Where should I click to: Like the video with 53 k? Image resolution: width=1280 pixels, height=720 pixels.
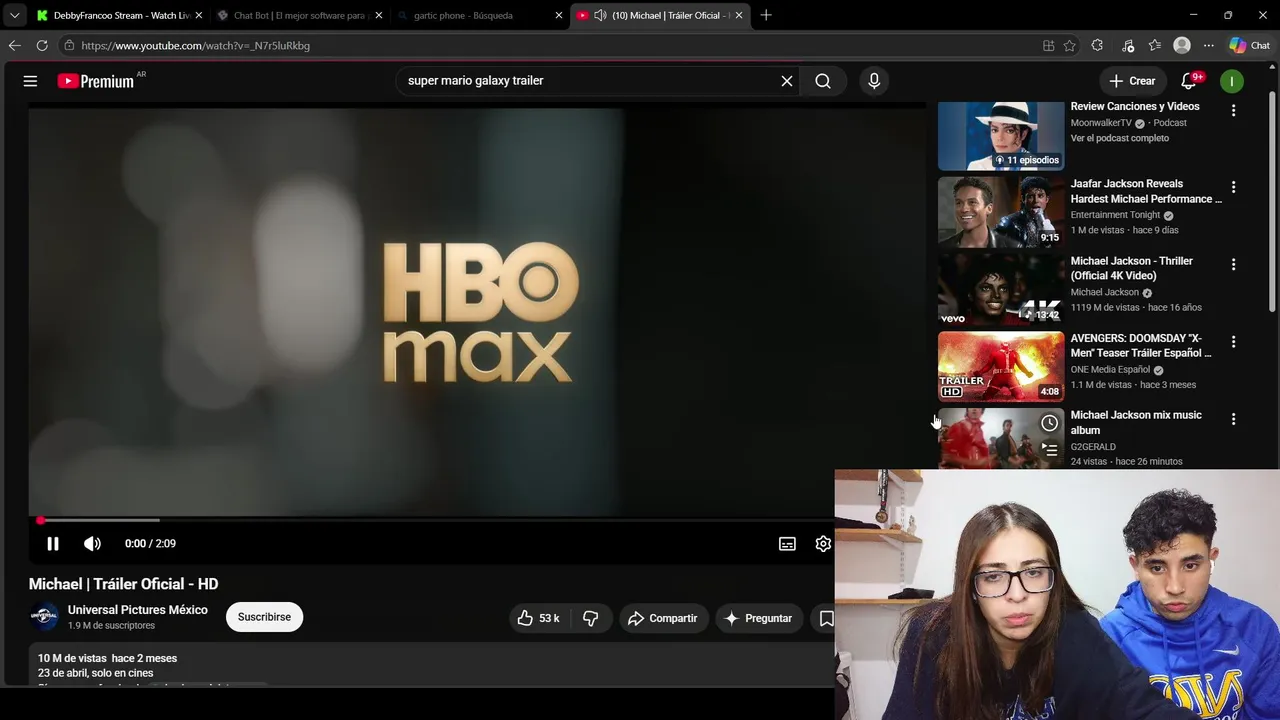click(538, 618)
